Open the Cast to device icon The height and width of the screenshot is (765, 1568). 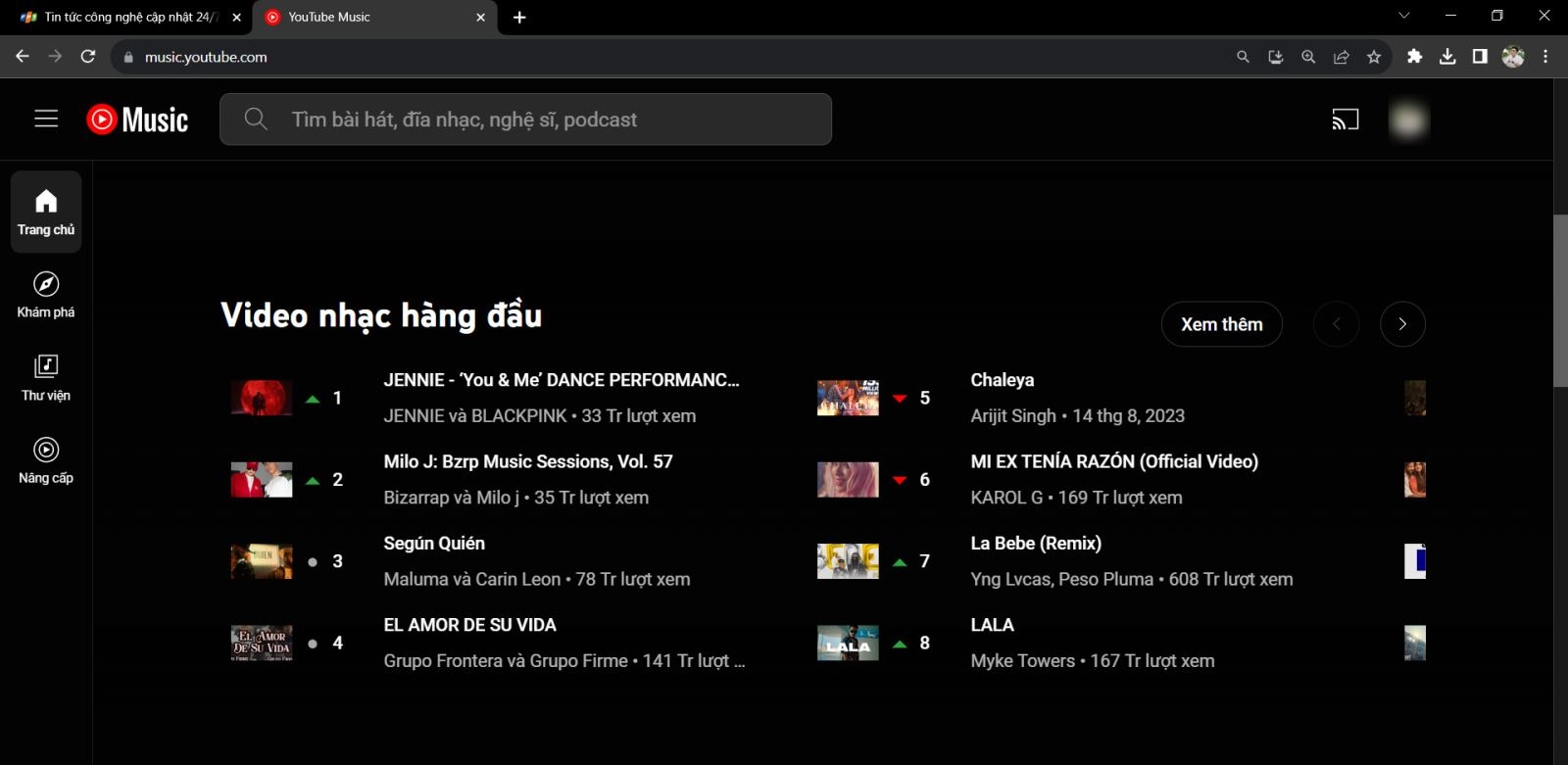pos(1346,120)
